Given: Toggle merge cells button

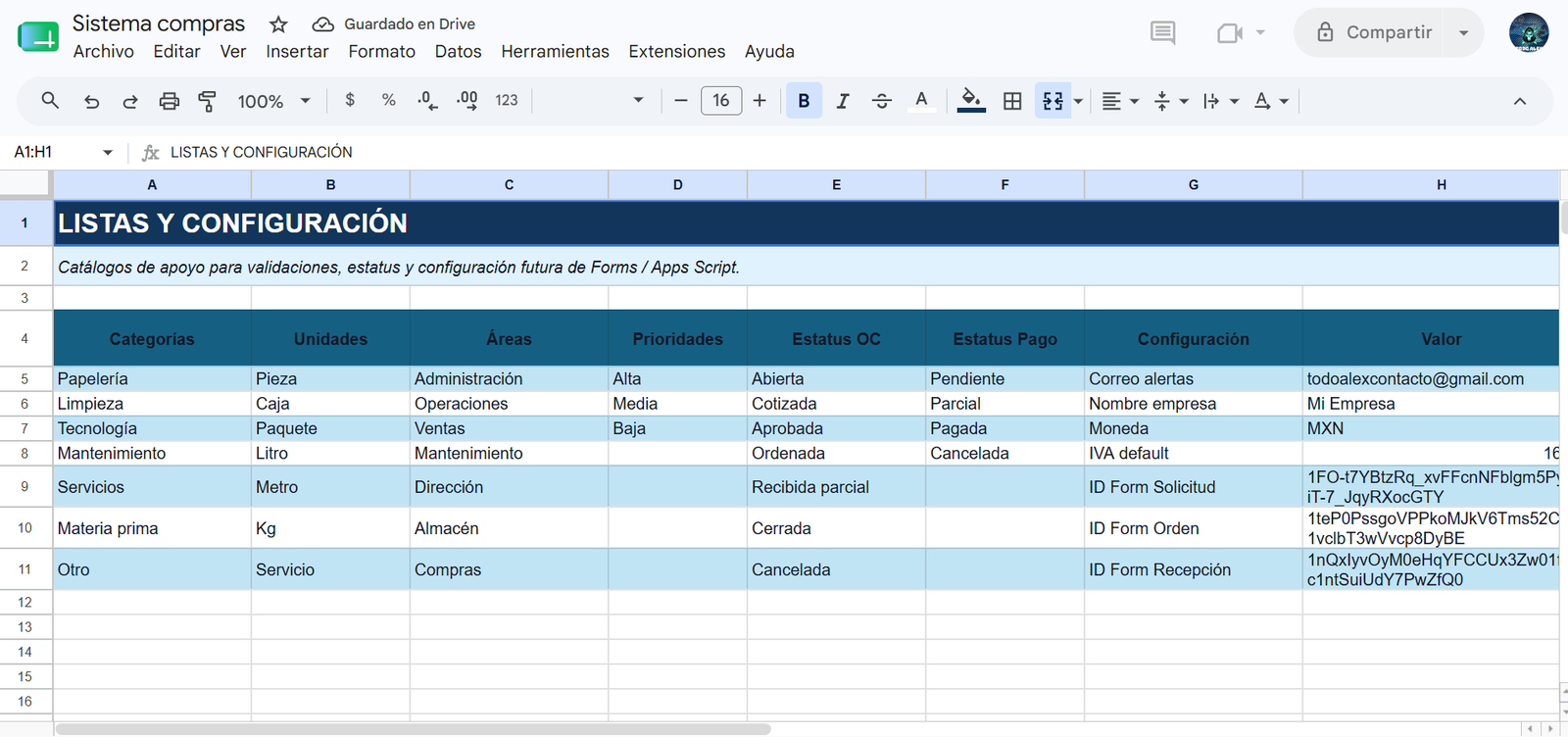Looking at the screenshot, I should [x=1053, y=101].
